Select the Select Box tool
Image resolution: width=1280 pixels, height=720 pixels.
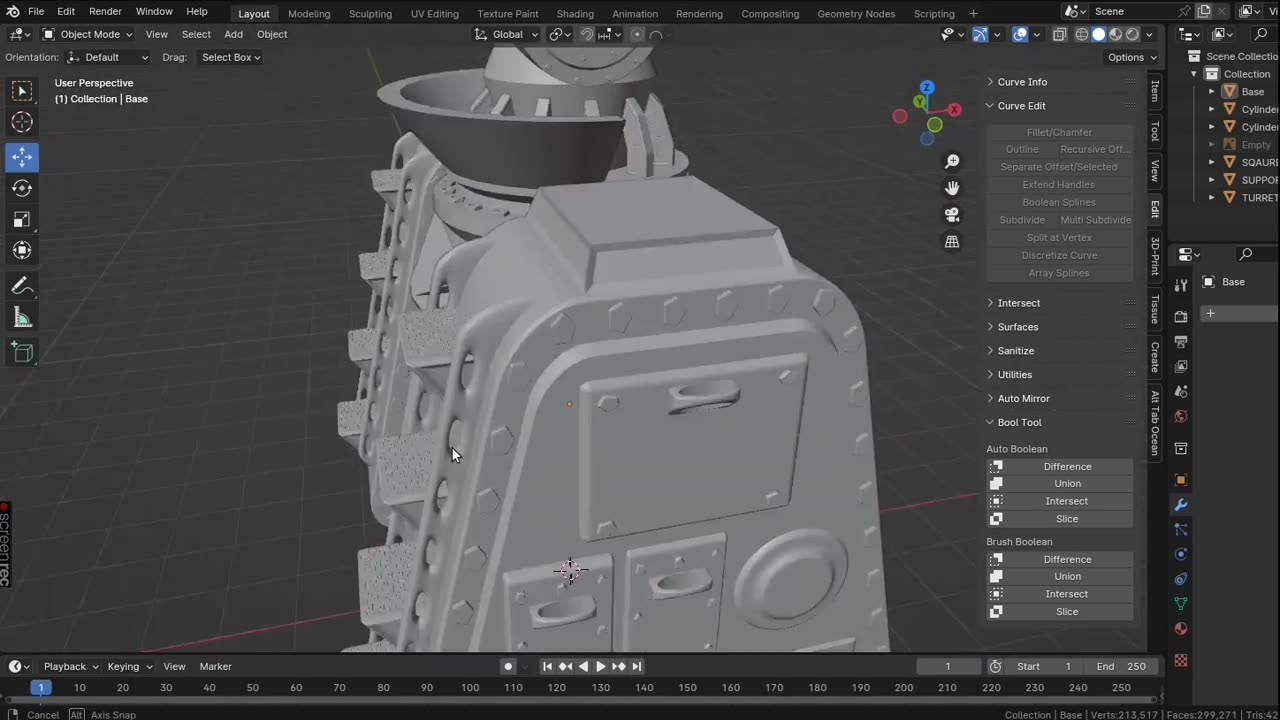click(22, 92)
